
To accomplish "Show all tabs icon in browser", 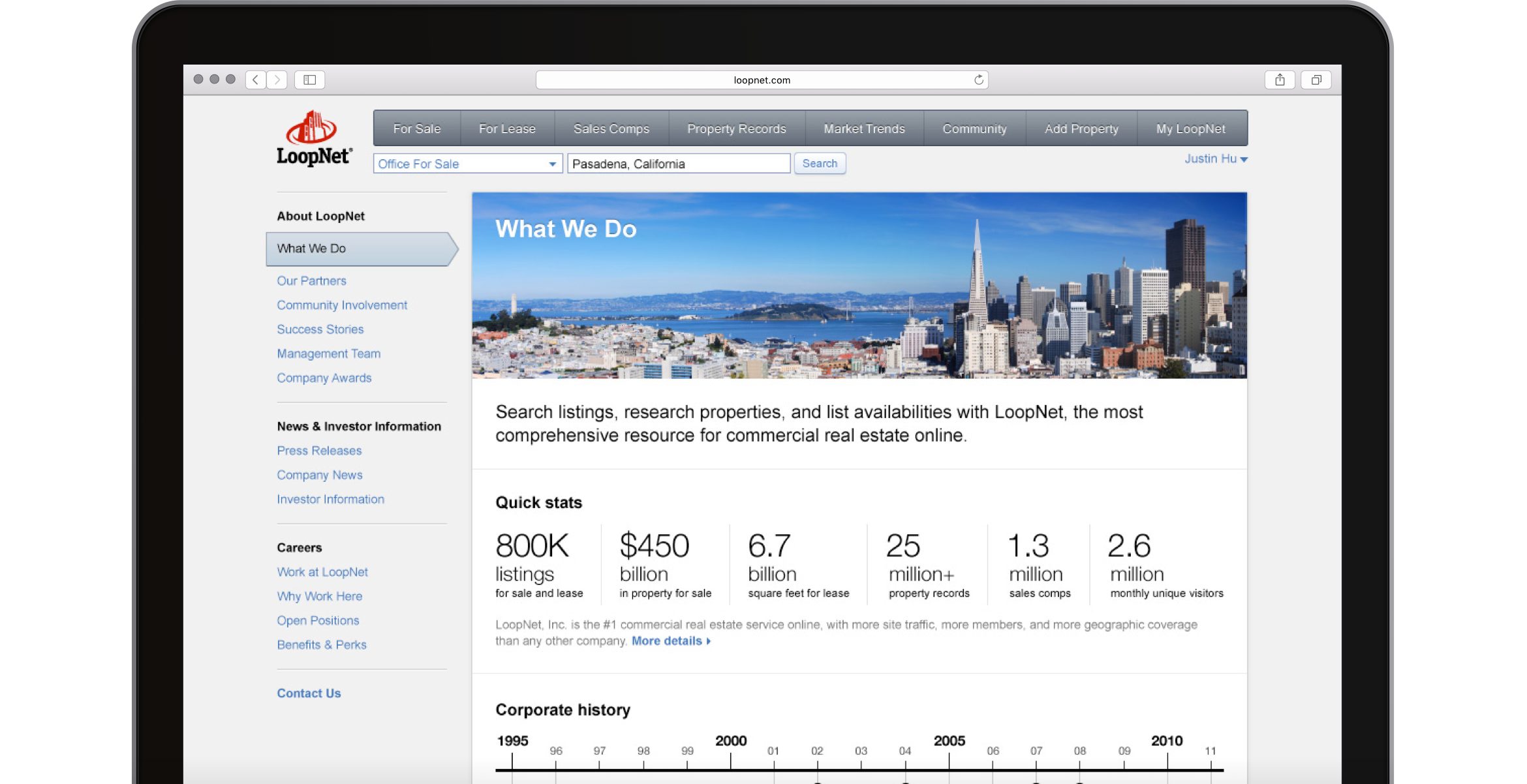I will (x=1316, y=80).
